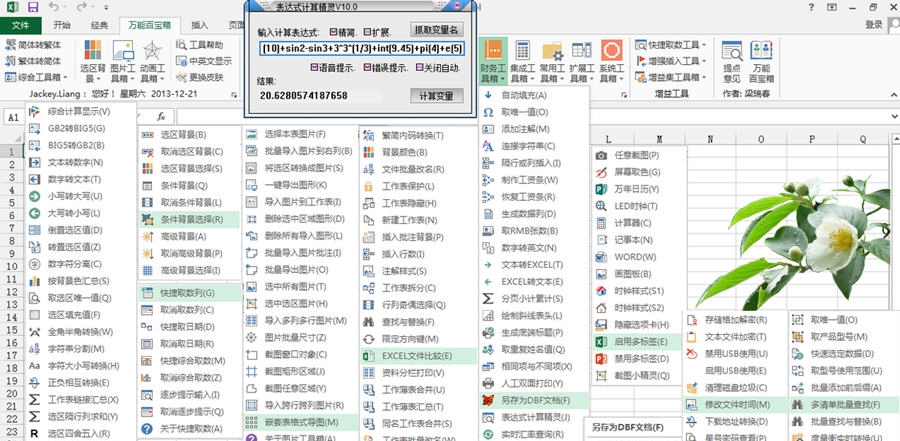Screen dimensions: 900x441
Task: Click the 抓取变量名 button
Action: [437, 30]
